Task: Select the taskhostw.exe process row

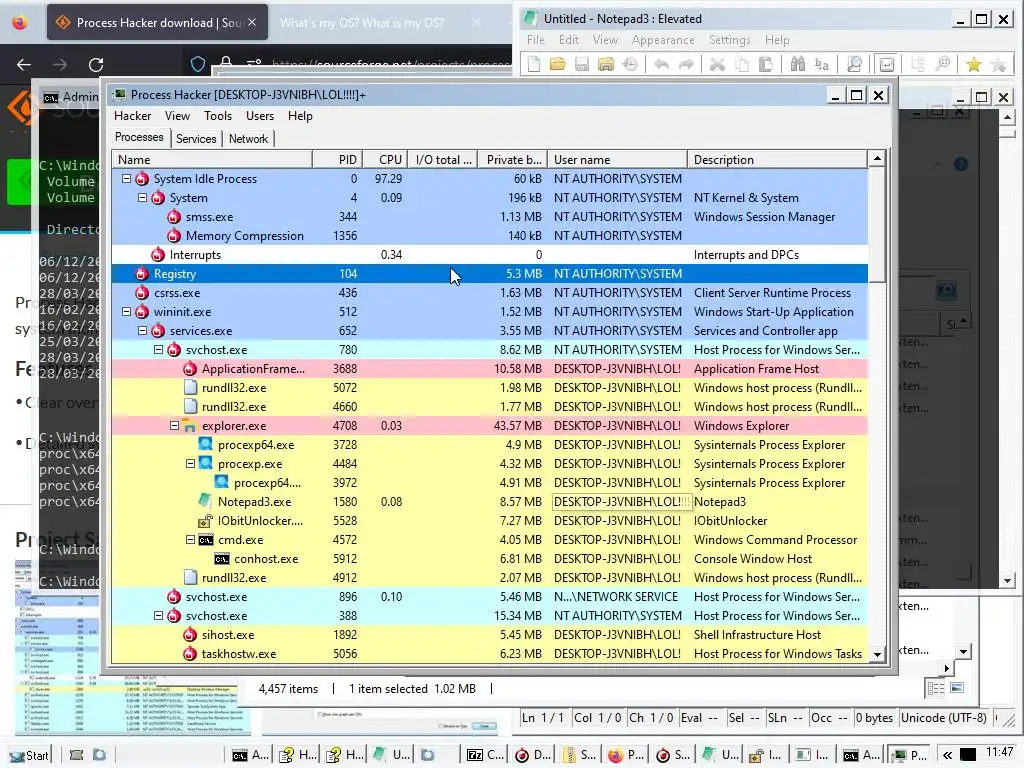Action: (490, 654)
